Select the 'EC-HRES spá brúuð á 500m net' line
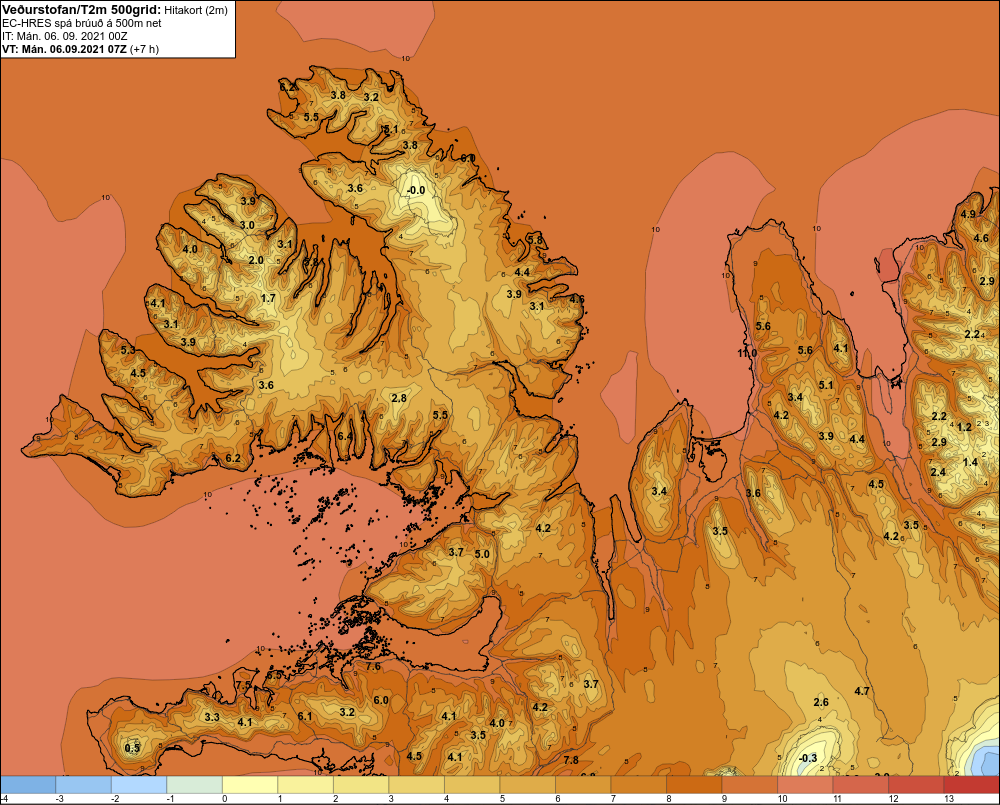Image resolution: width=1000 pixels, height=805 pixels. pos(82,24)
